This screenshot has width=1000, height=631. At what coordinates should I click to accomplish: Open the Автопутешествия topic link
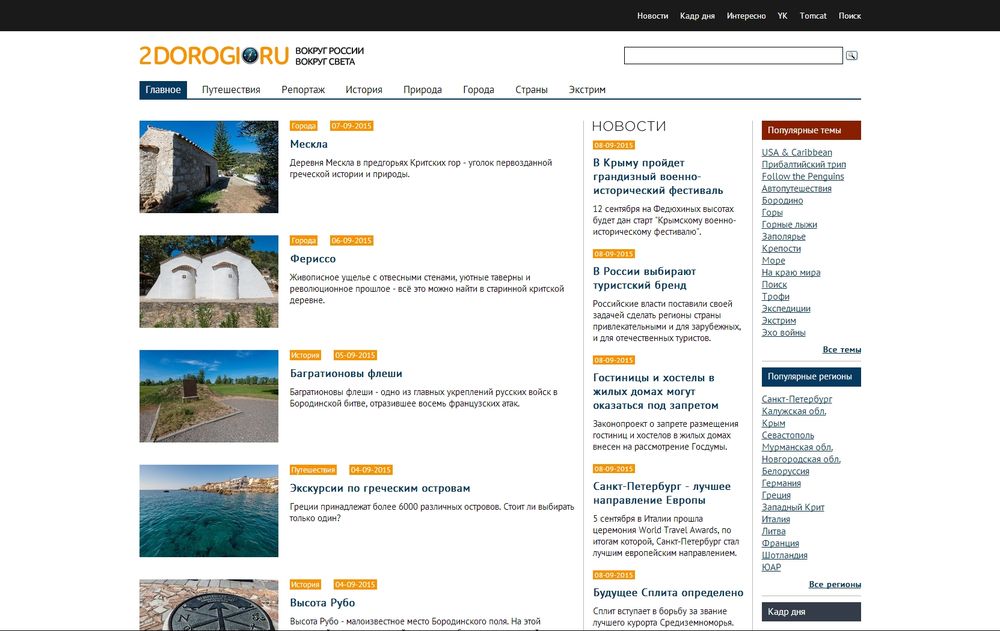click(797, 189)
